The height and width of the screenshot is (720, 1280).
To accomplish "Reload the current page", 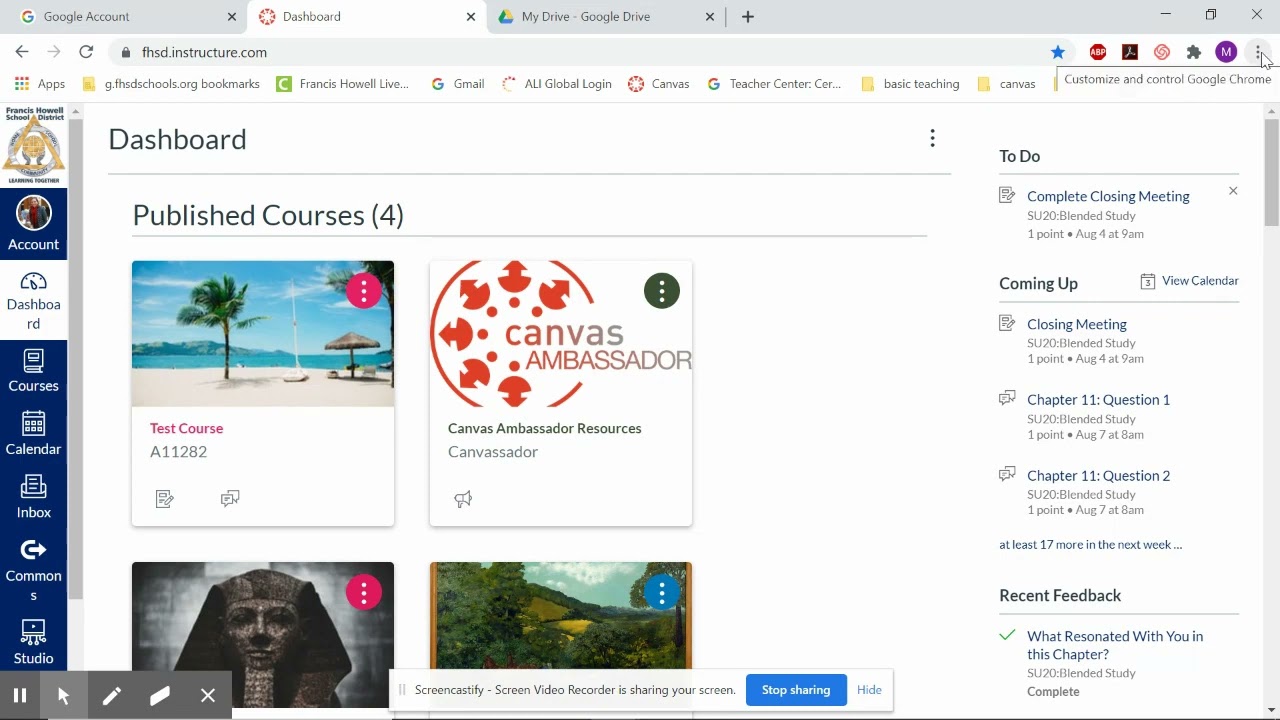I will coord(86,52).
